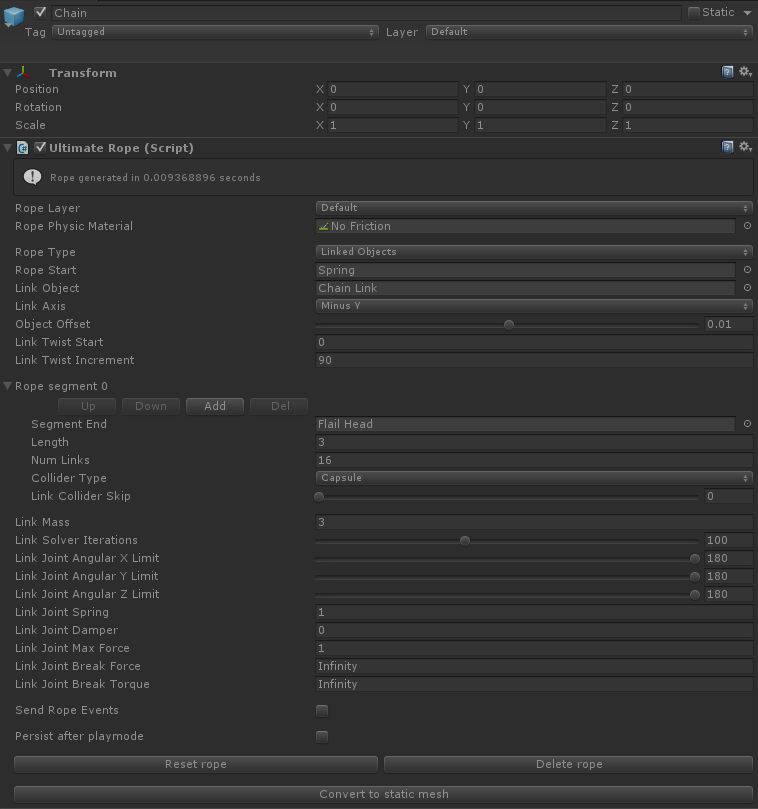The width and height of the screenshot is (758, 809).
Task: Click the Object Offset value field
Action: pyautogui.click(x=729, y=324)
